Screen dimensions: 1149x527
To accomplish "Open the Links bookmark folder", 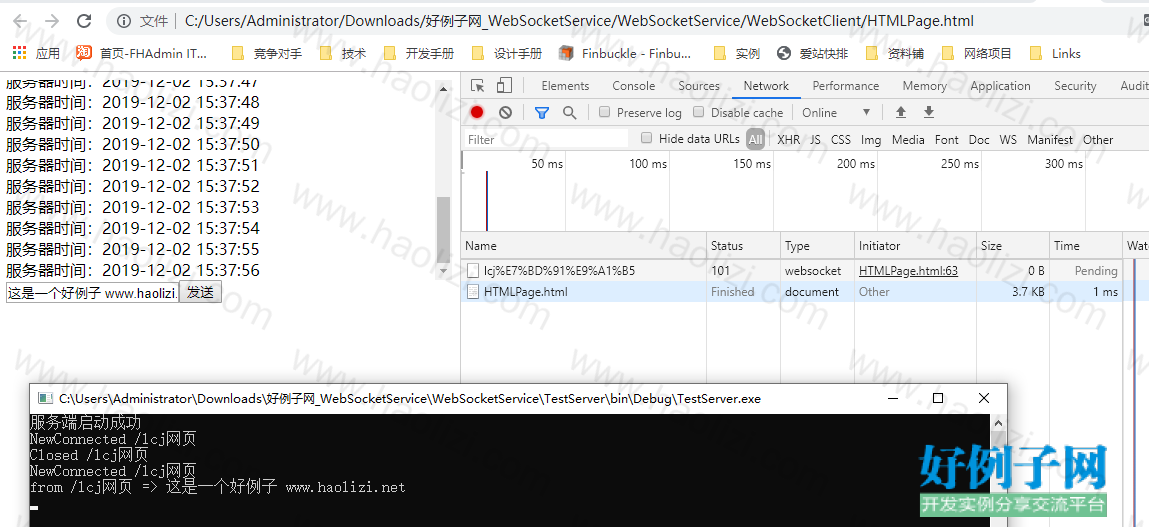I will pos(1055,54).
